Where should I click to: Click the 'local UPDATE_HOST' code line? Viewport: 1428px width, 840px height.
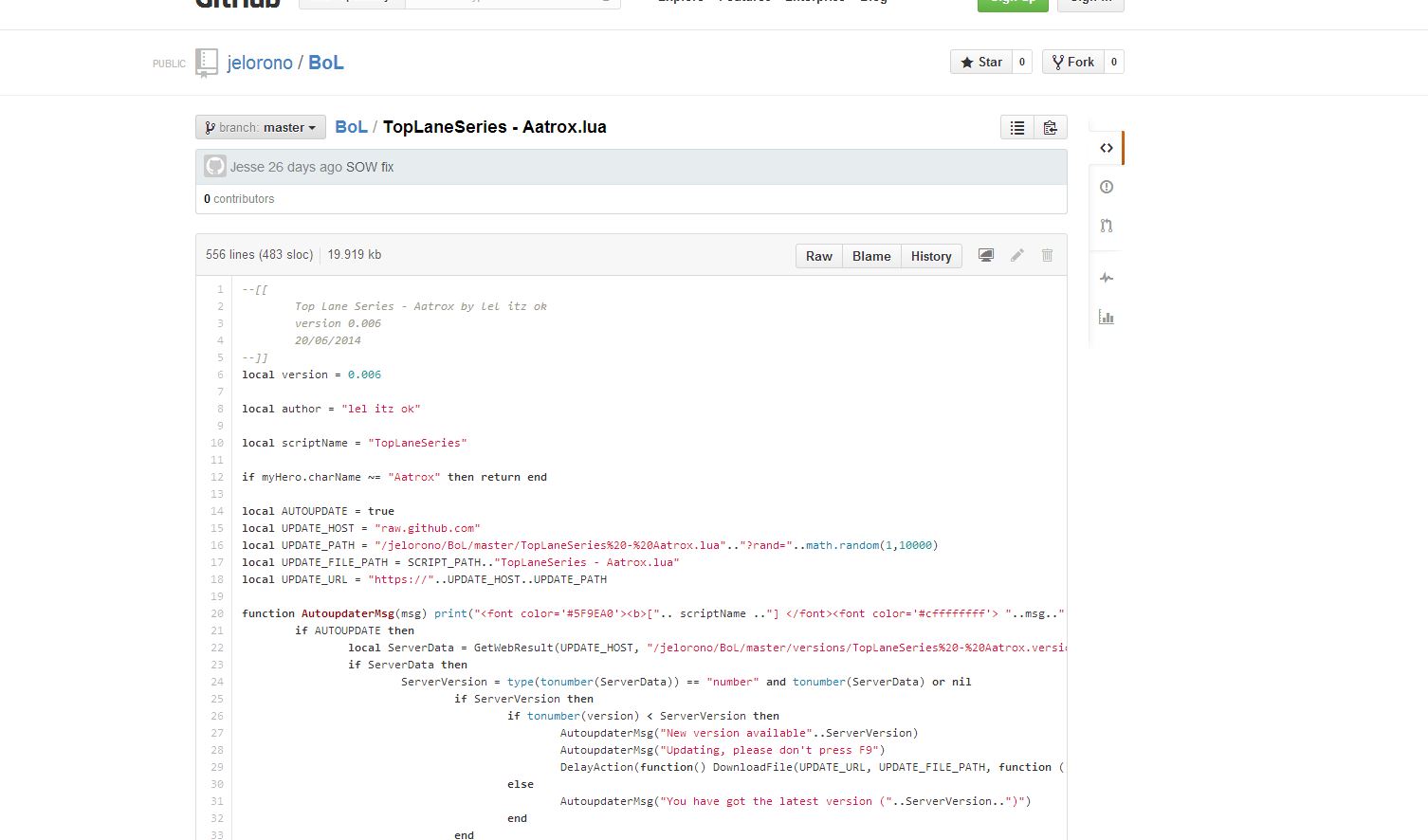click(361, 528)
